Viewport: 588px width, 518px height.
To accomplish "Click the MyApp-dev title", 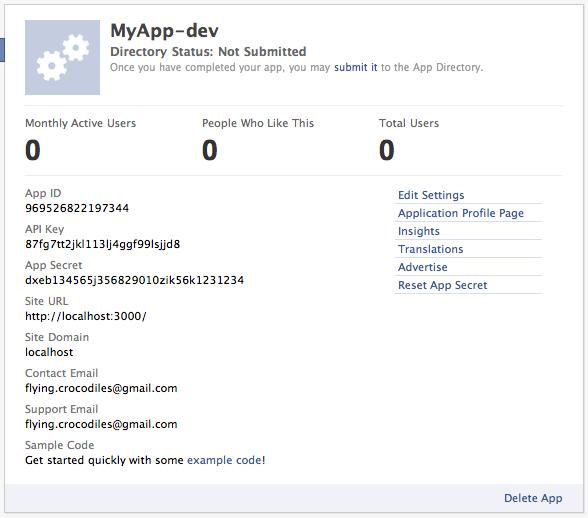I will point(164,31).
